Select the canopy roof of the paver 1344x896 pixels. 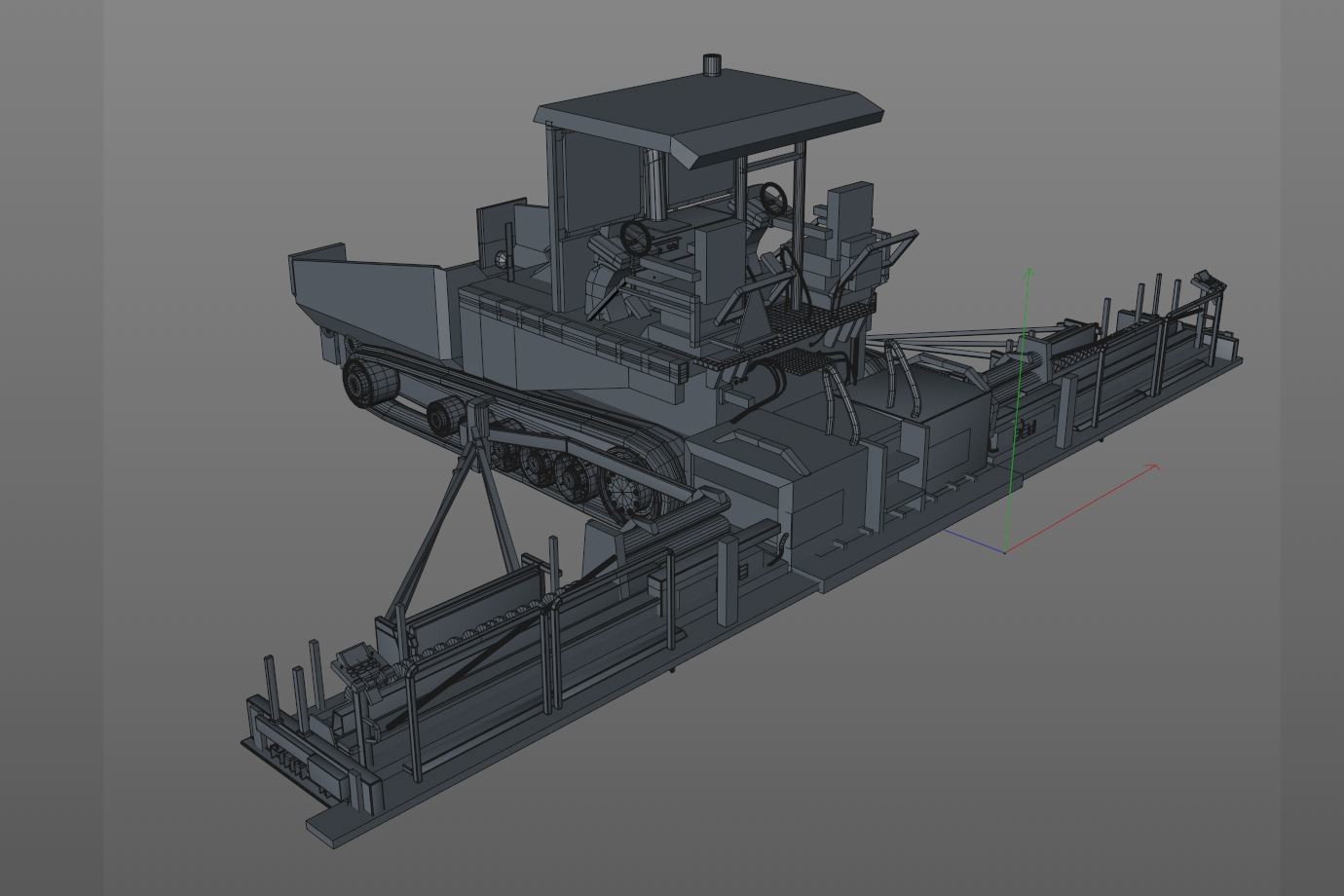(708, 117)
